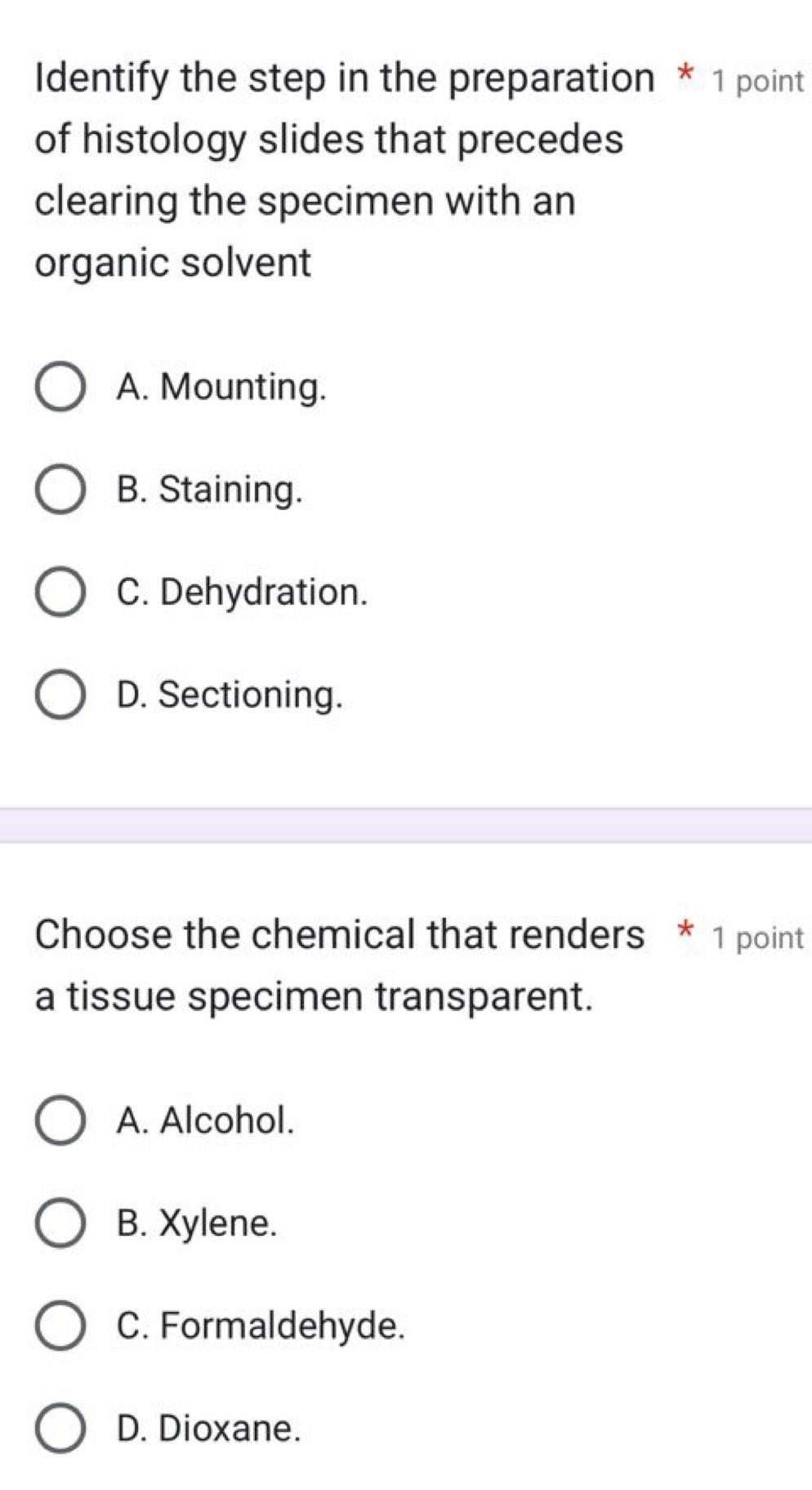This screenshot has width=812, height=1490.
Task: Choose the Xylene radio circle
Action: 60,1224
